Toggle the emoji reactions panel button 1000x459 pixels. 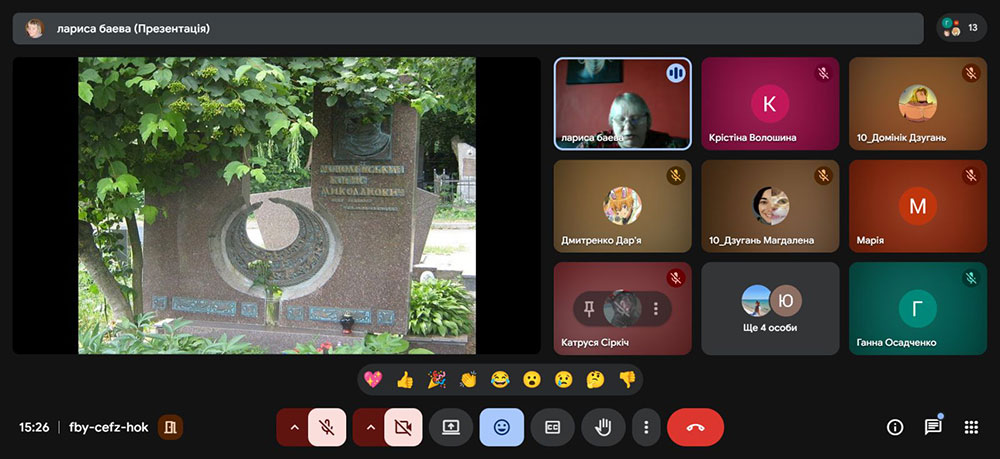(x=501, y=427)
